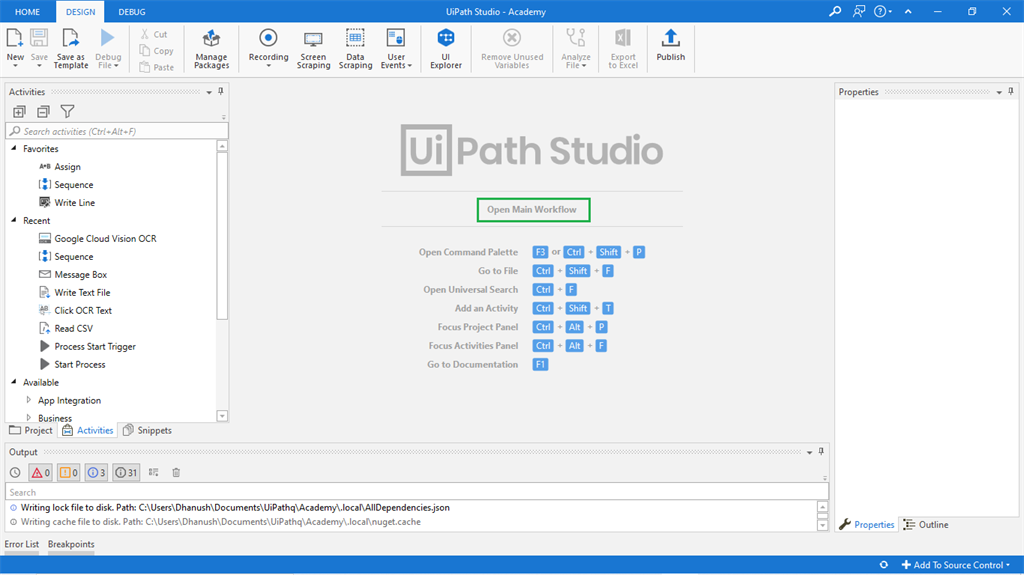Expand App Integration category

pyautogui.click(x=28, y=400)
